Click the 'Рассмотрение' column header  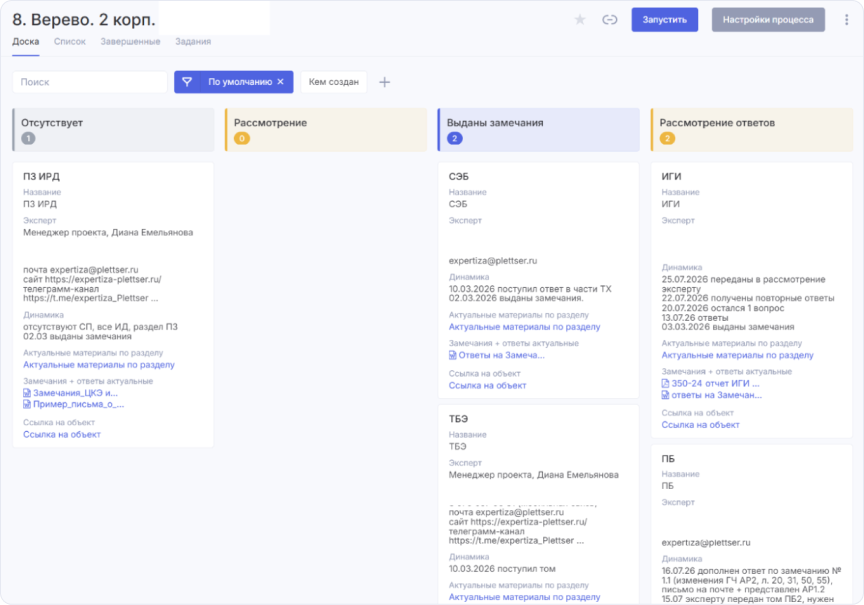326,130
